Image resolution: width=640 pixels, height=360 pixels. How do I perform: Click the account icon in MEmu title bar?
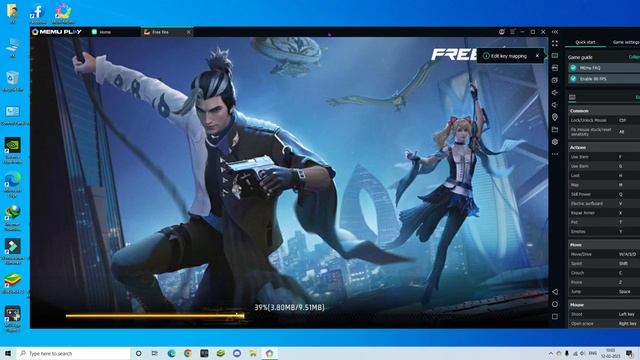pyautogui.click(x=502, y=32)
